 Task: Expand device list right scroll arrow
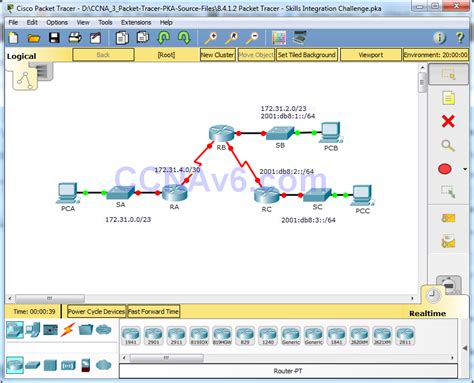click(x=452, y=358)
